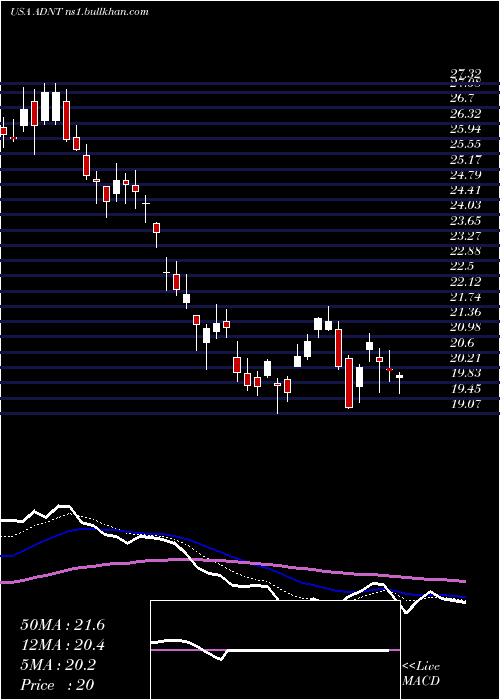The width and height of the screenshot is (500, 700).
Task: Click the 20.6 price label
Action: point(464,343)
